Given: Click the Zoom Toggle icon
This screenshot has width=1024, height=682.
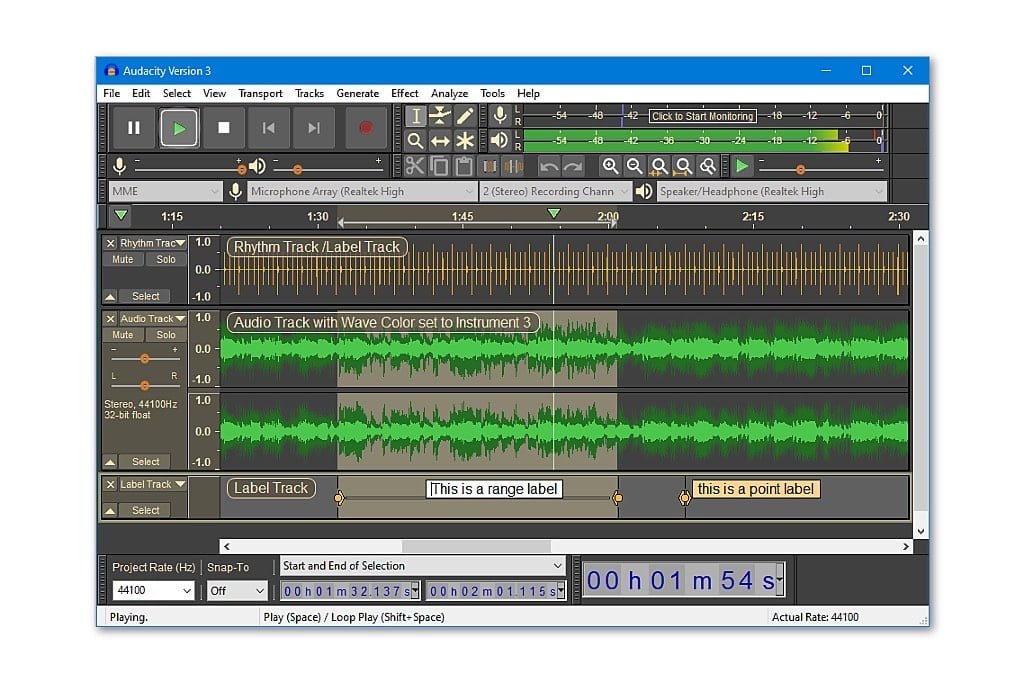Looking at the screenshot, I should click(707, 166).
